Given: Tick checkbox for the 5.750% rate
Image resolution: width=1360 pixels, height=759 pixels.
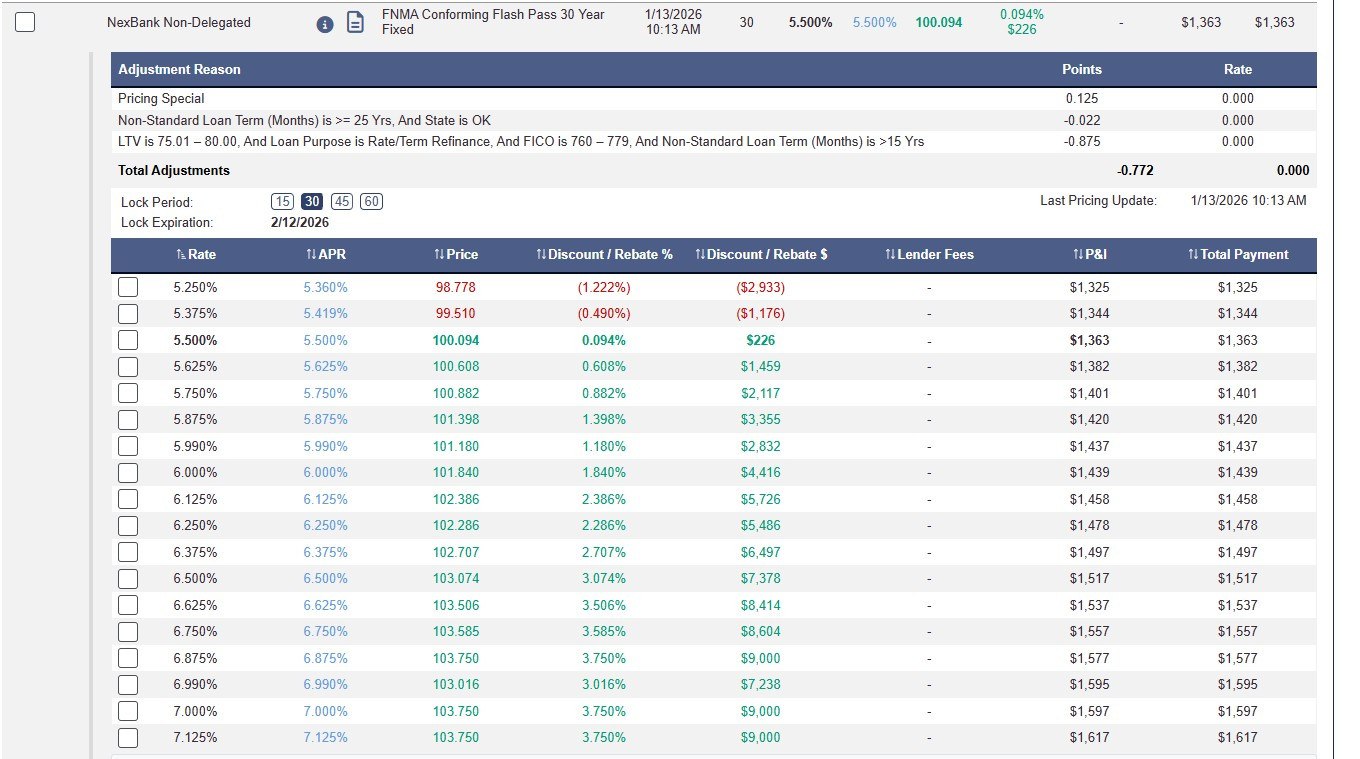Looking at the screenshot, I should tap(128, 393).
